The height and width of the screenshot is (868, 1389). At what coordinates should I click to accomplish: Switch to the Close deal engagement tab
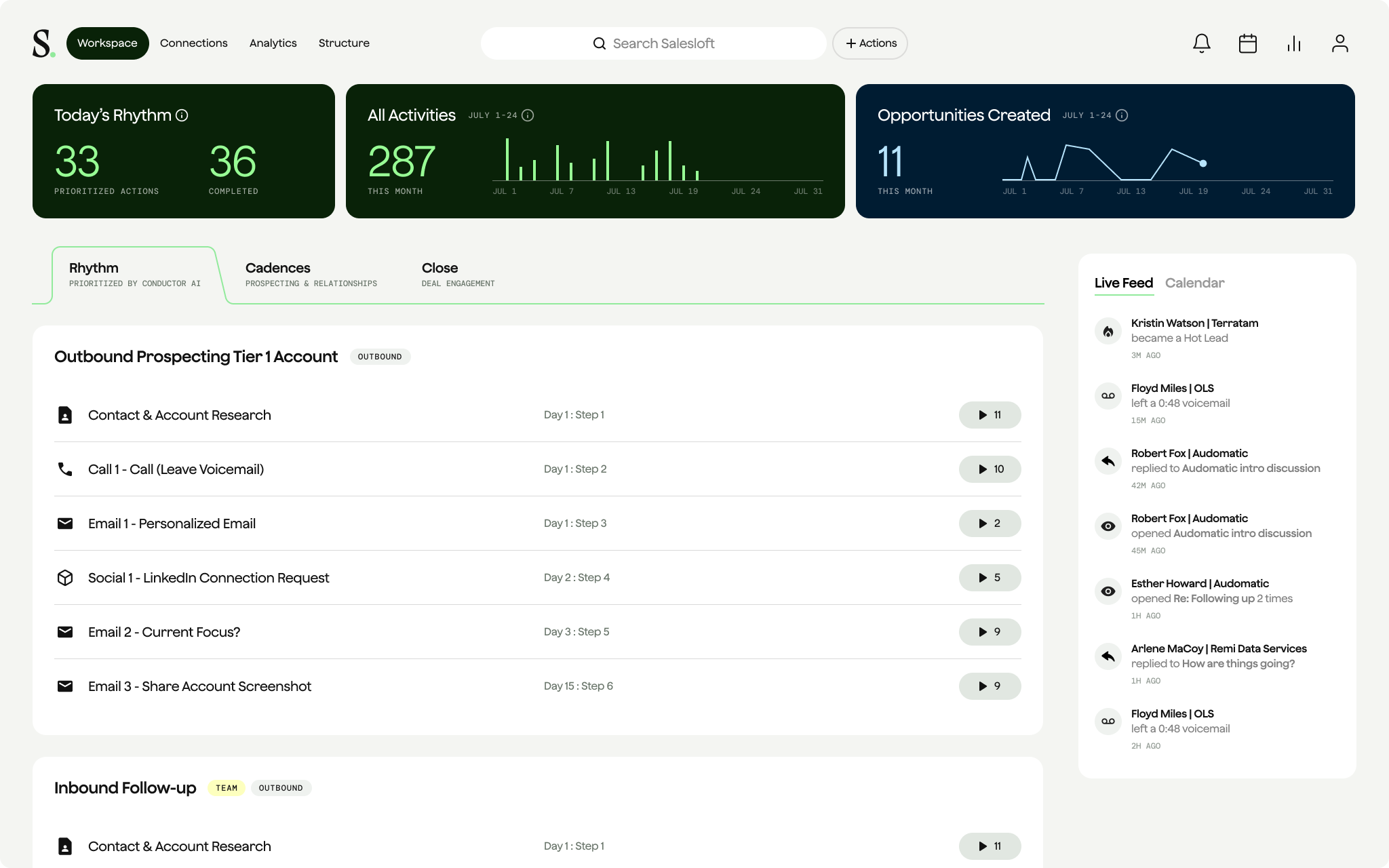pyautogui.click(x=458, y=275)
